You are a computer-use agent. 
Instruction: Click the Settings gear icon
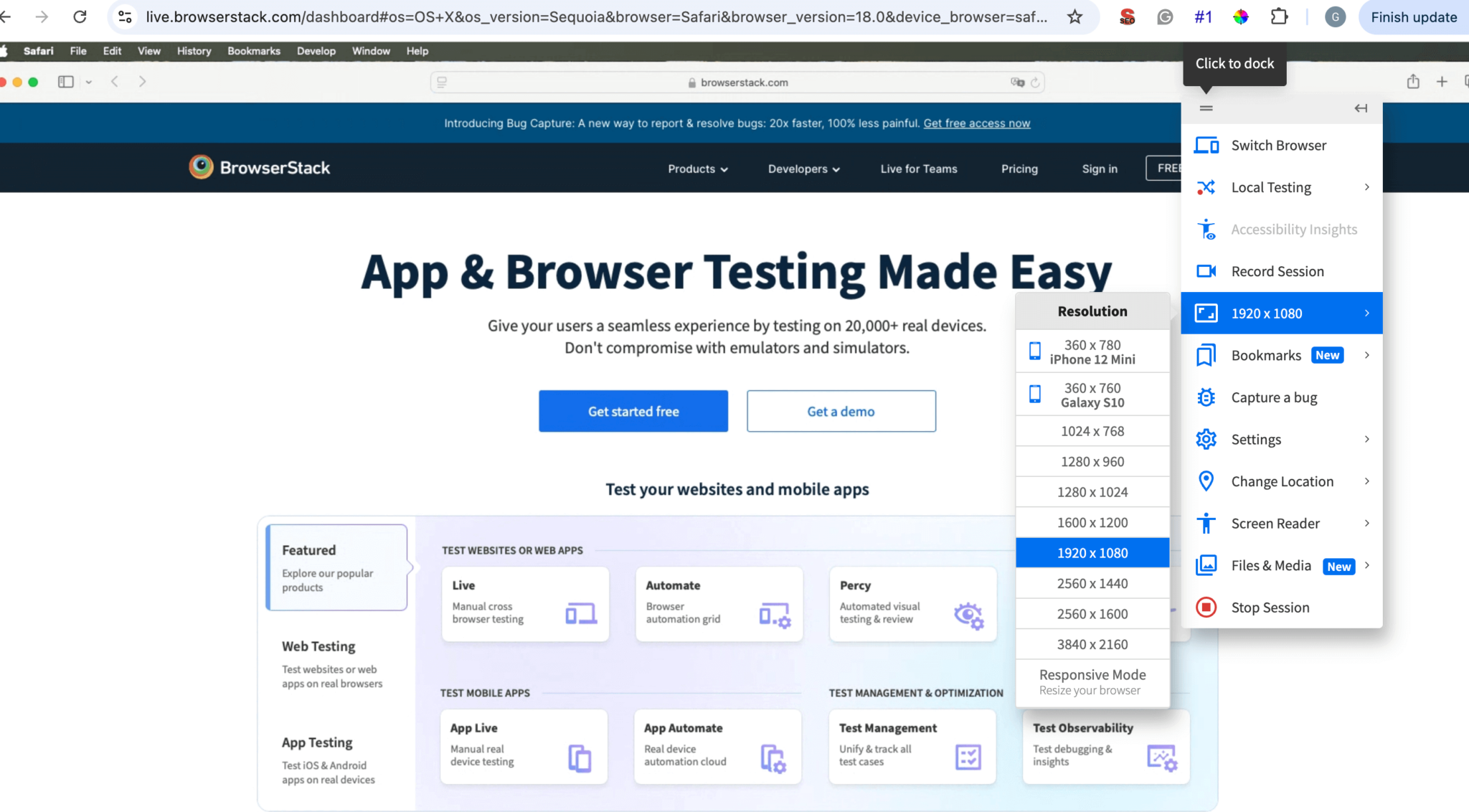point(1206,439)
